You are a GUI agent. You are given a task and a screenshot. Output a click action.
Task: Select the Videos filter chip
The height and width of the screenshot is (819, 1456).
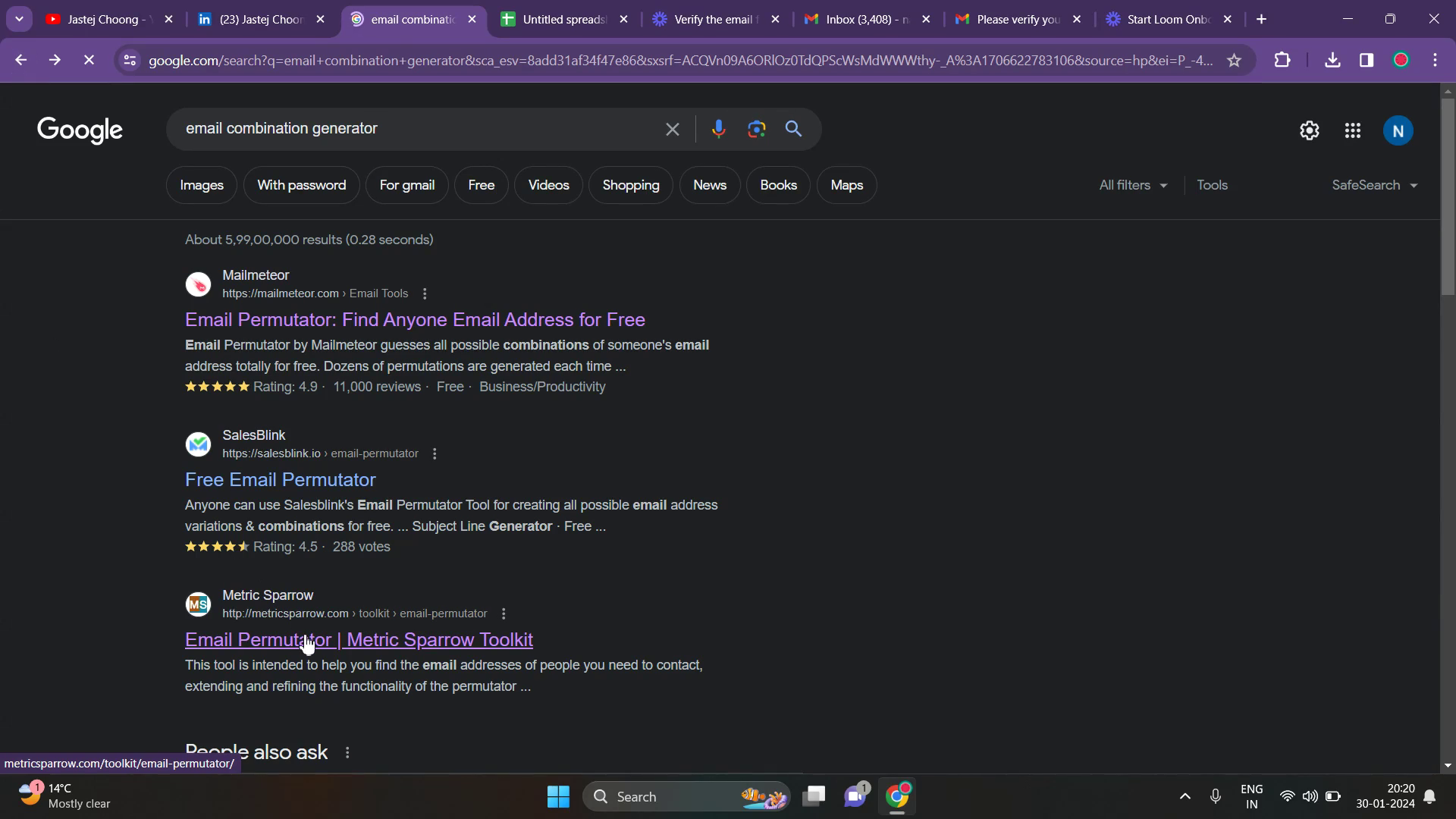tap(548, 185)
